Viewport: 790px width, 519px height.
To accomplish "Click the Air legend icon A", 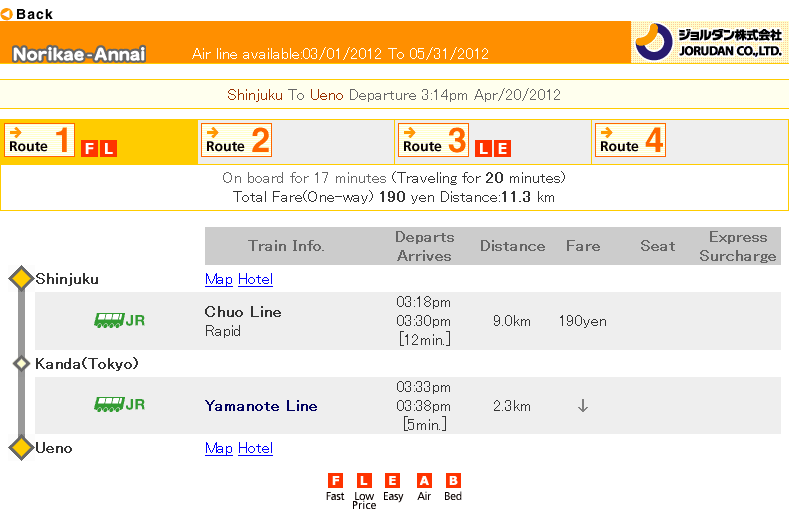I will (x=424, y=481).
